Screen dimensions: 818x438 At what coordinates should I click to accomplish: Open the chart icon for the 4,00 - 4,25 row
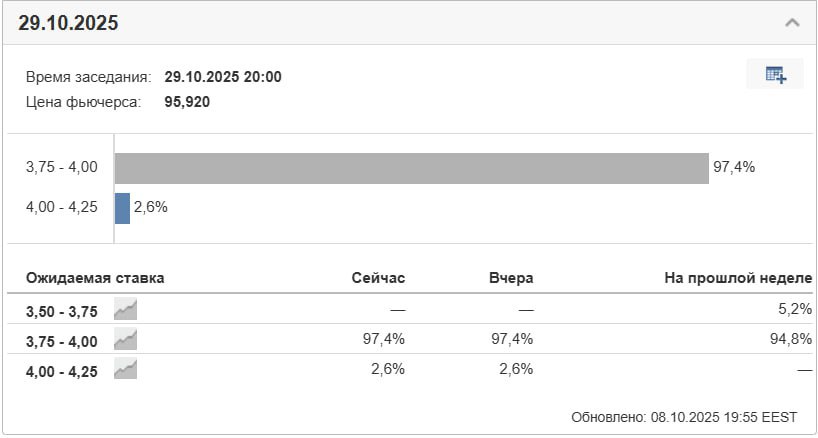point(126,370)
